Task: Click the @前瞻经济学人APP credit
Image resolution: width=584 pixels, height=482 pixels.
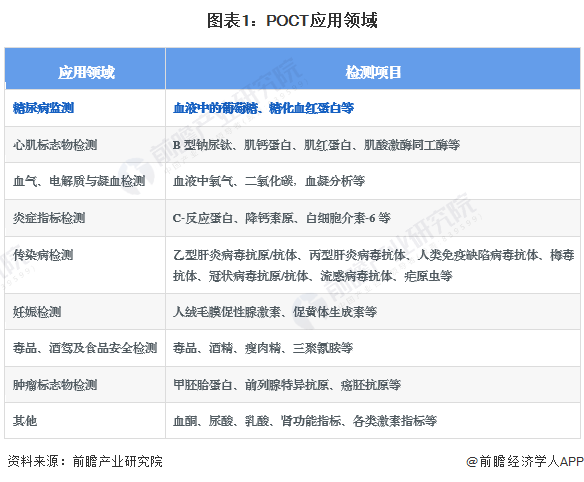Action: pyautogui.click(x=524, y=461)
